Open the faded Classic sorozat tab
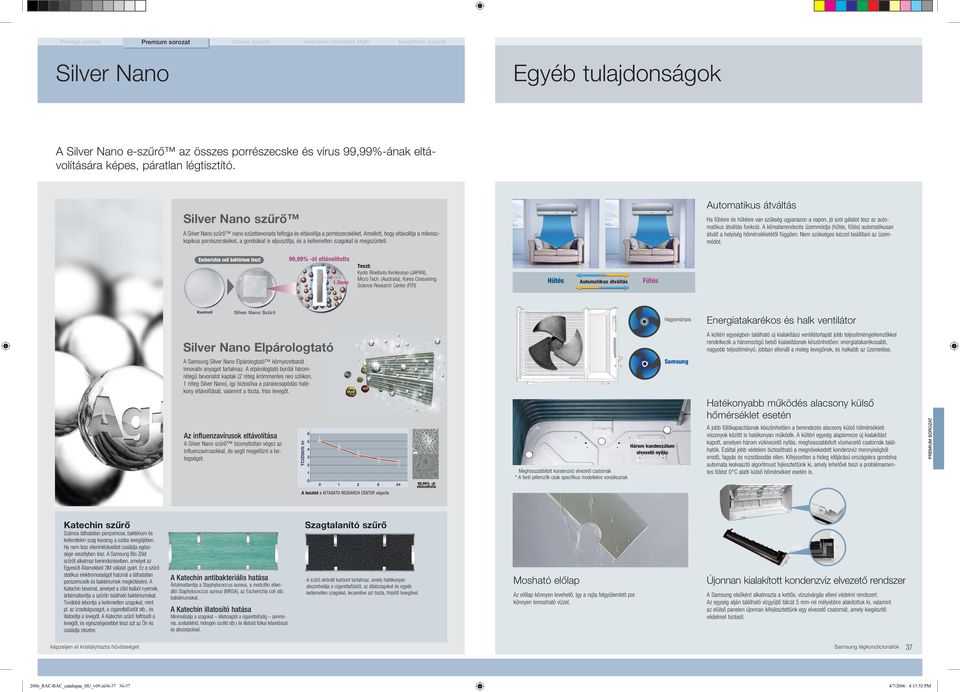960x692 pixels. click(251, 42)
